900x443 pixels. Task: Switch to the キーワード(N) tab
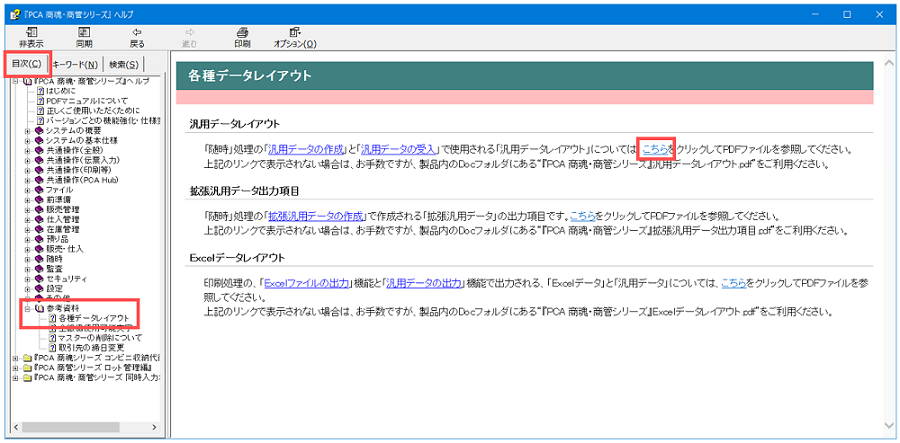tap(76, 64)
